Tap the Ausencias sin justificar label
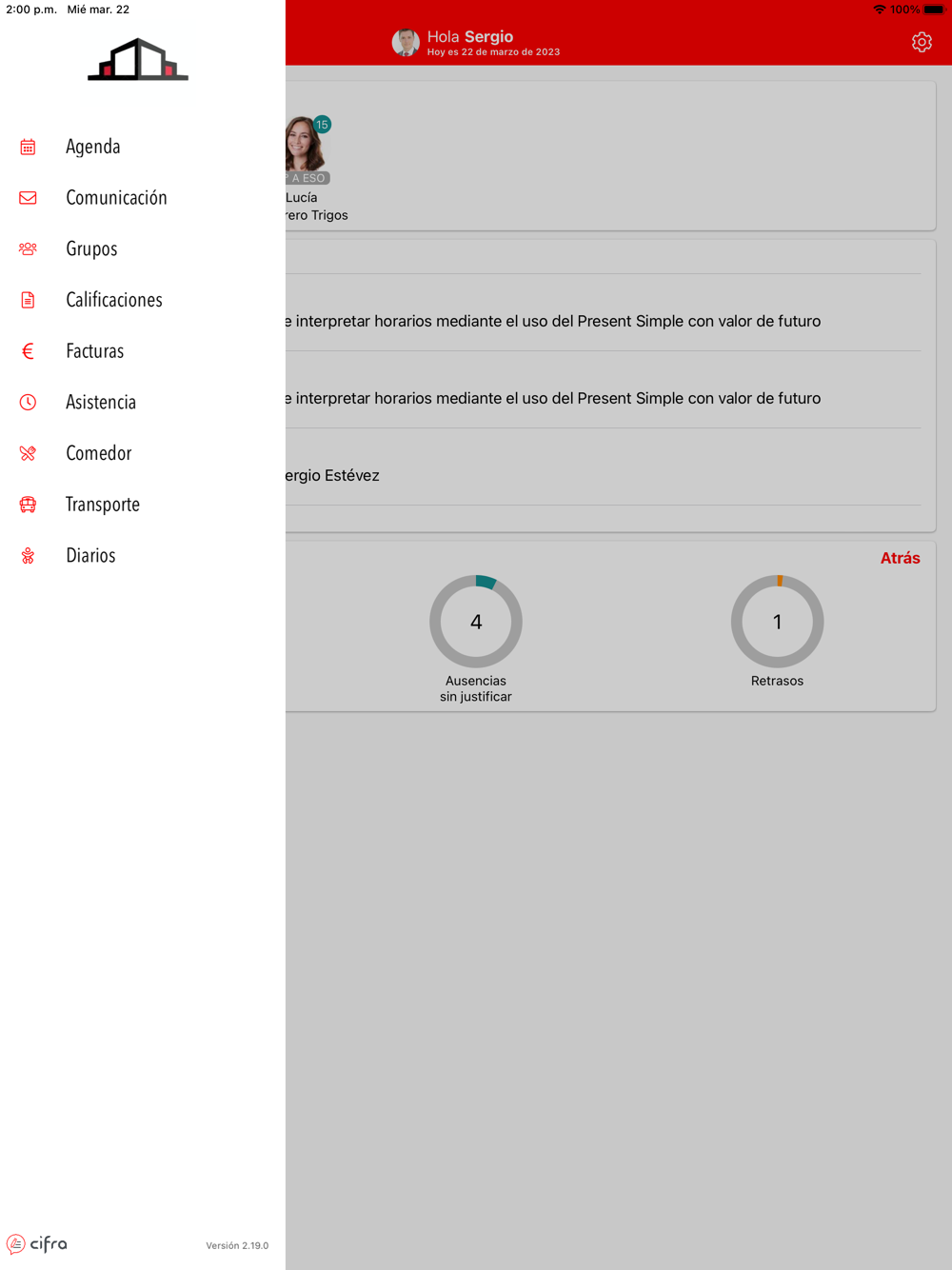Viewport: 952px width, 1270px height. 476,688
